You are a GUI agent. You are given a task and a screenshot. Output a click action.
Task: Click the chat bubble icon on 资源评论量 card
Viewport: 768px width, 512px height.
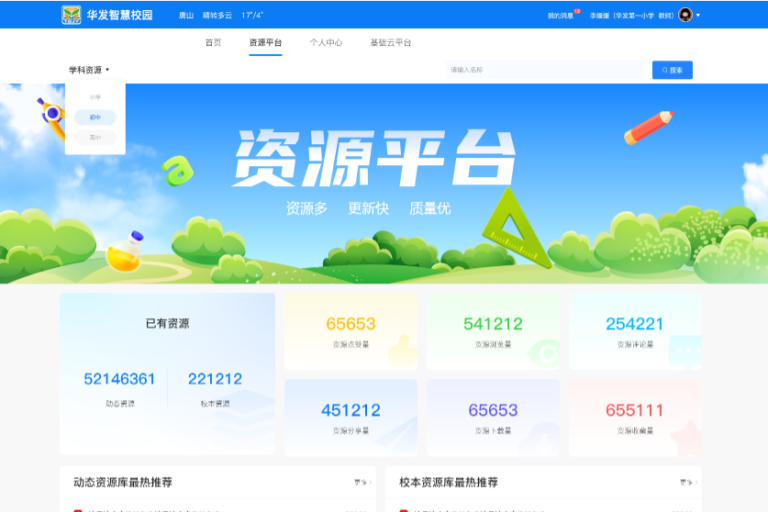(686, 350)
